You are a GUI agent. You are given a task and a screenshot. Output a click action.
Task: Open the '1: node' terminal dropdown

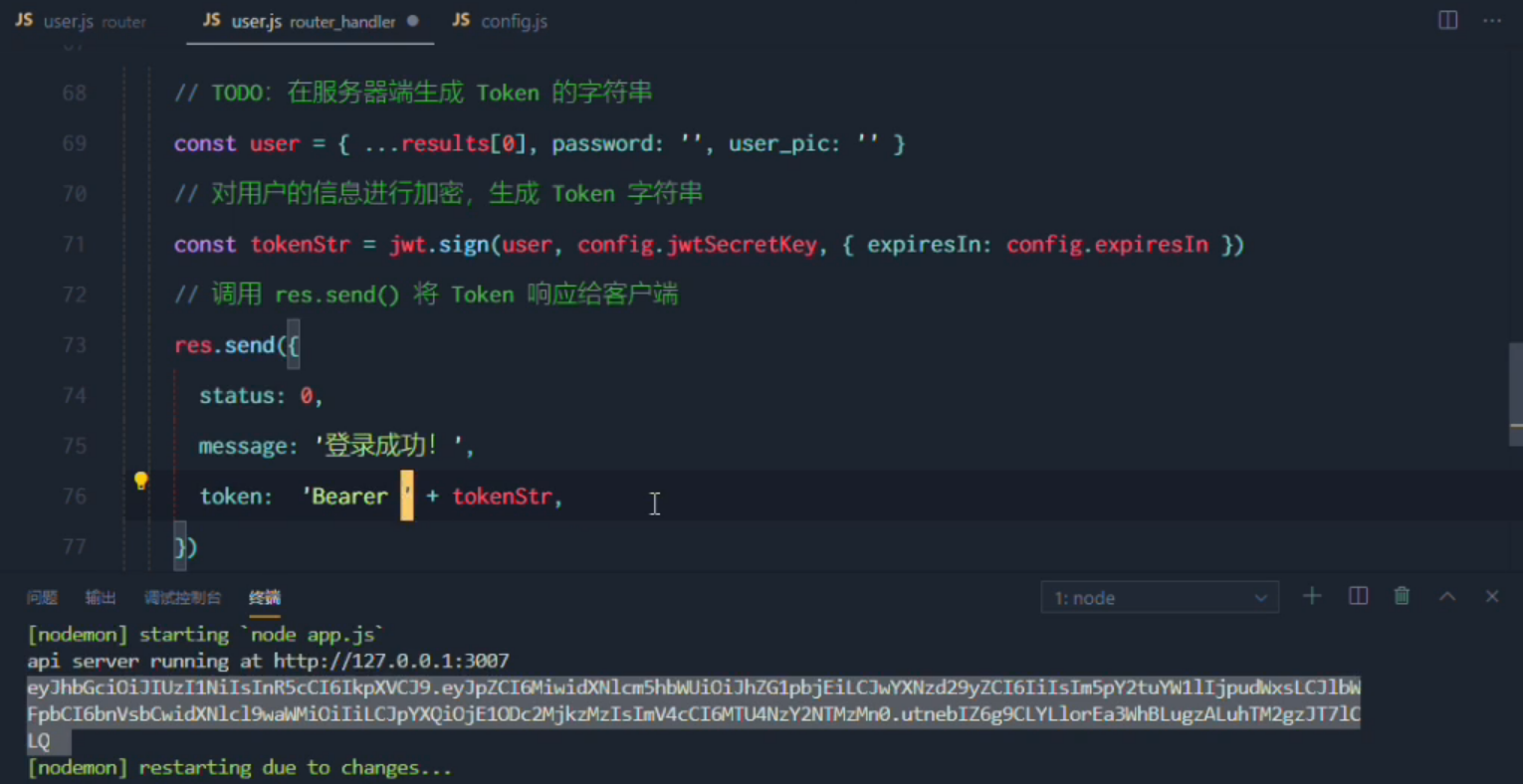tap(1160, 598)
